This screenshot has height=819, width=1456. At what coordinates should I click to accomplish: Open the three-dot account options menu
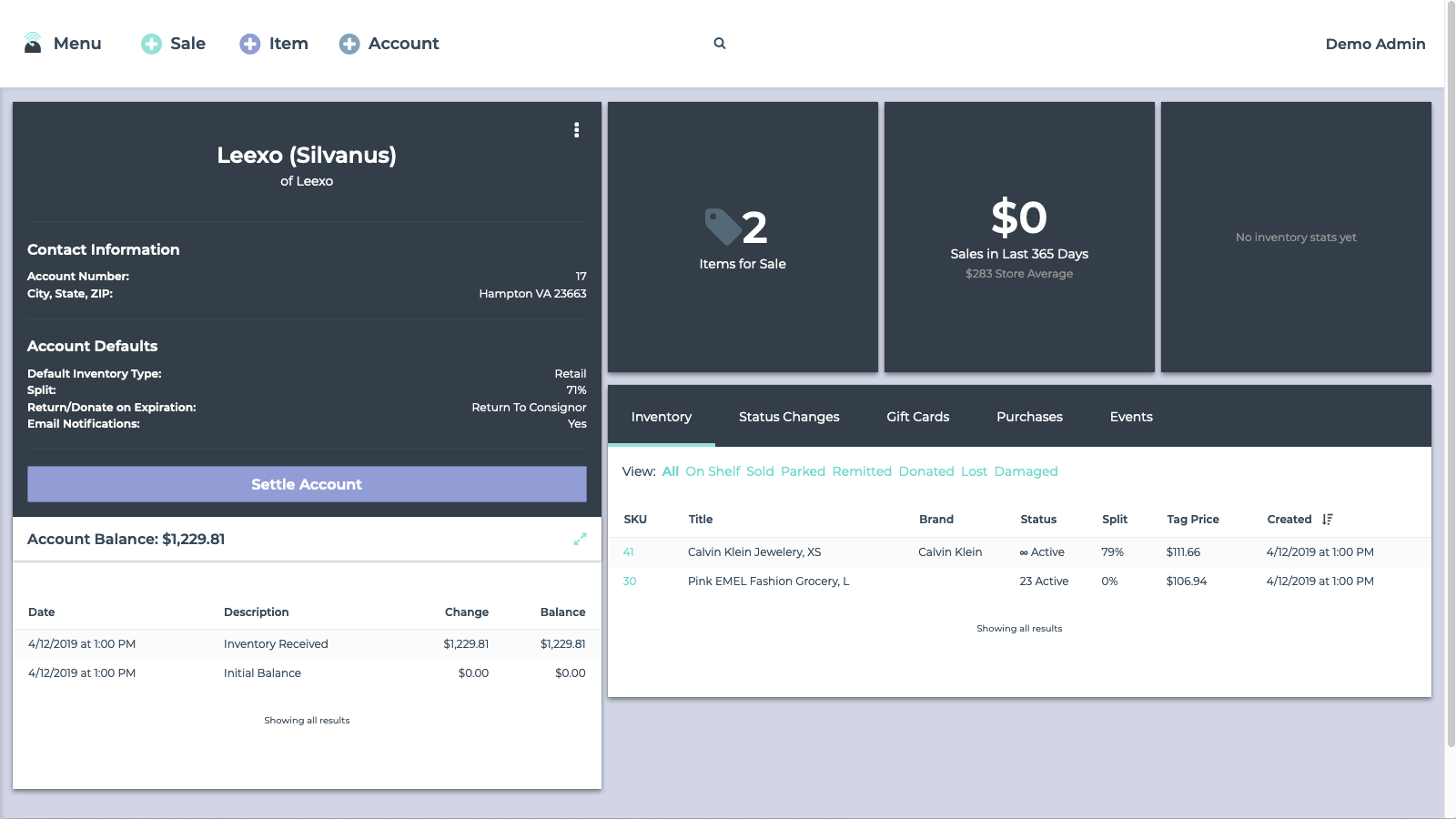point(576,130)
